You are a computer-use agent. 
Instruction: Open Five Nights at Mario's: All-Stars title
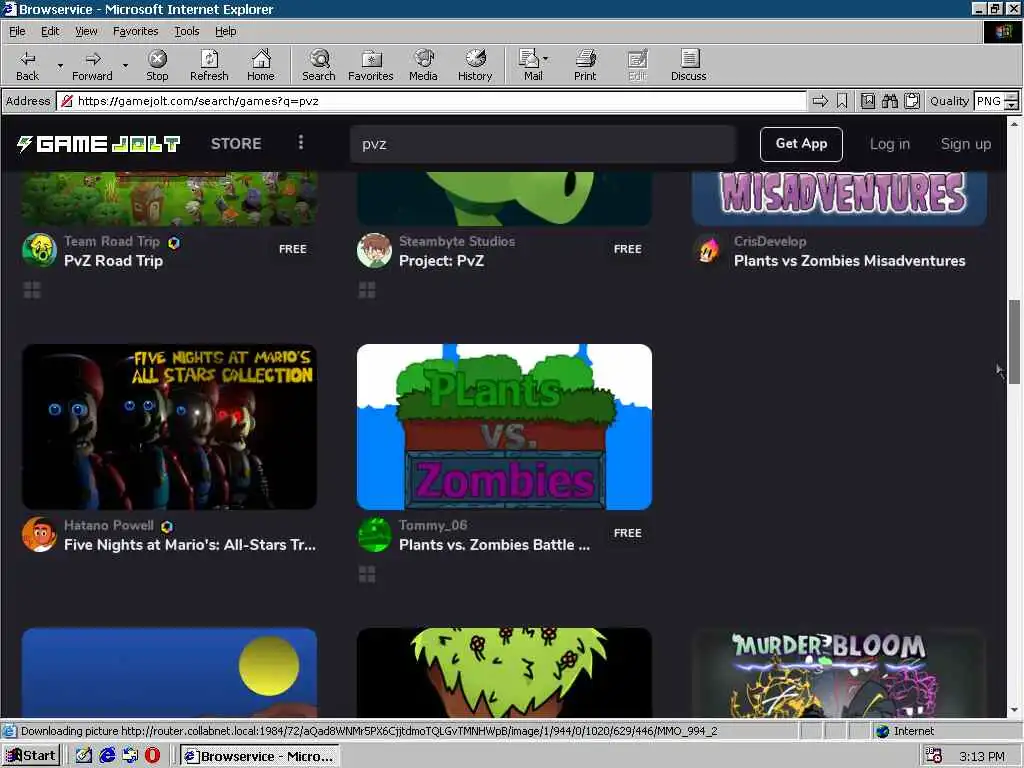tap(189, 545)
